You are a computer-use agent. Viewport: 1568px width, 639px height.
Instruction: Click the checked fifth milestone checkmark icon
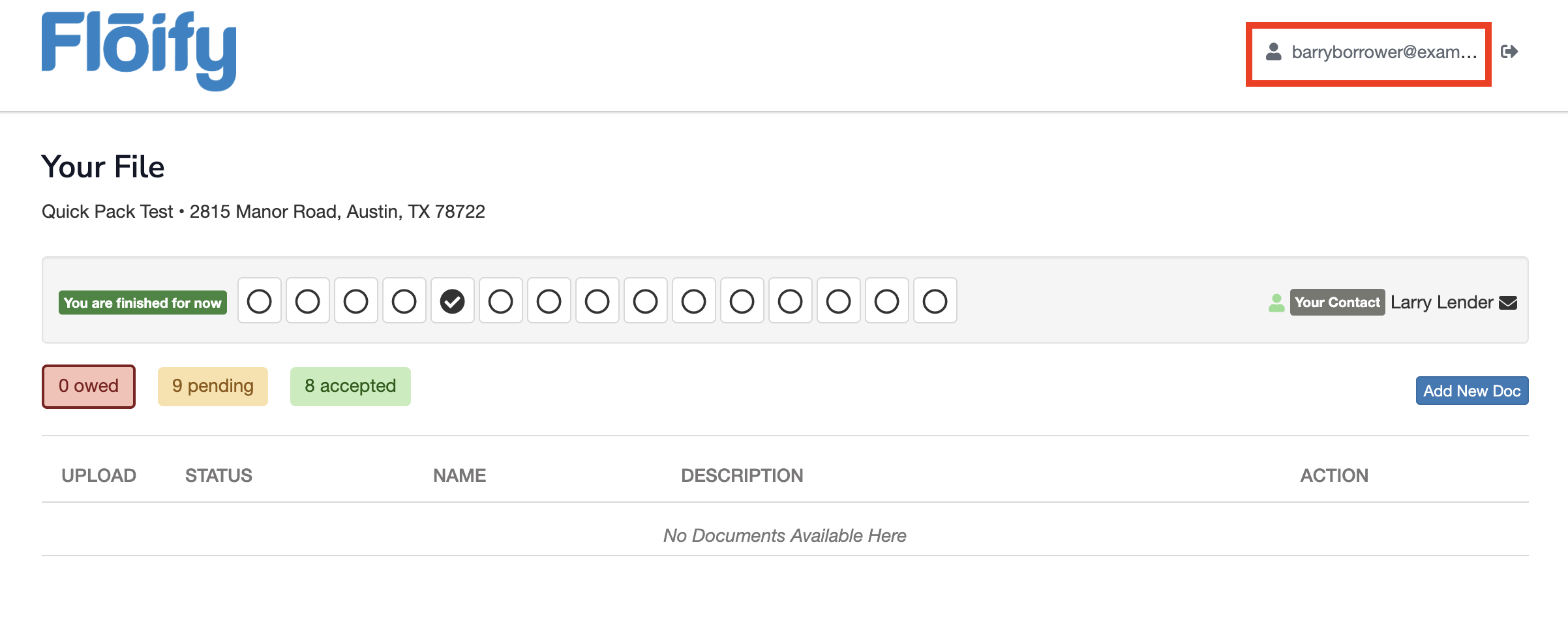click(452, 301)
